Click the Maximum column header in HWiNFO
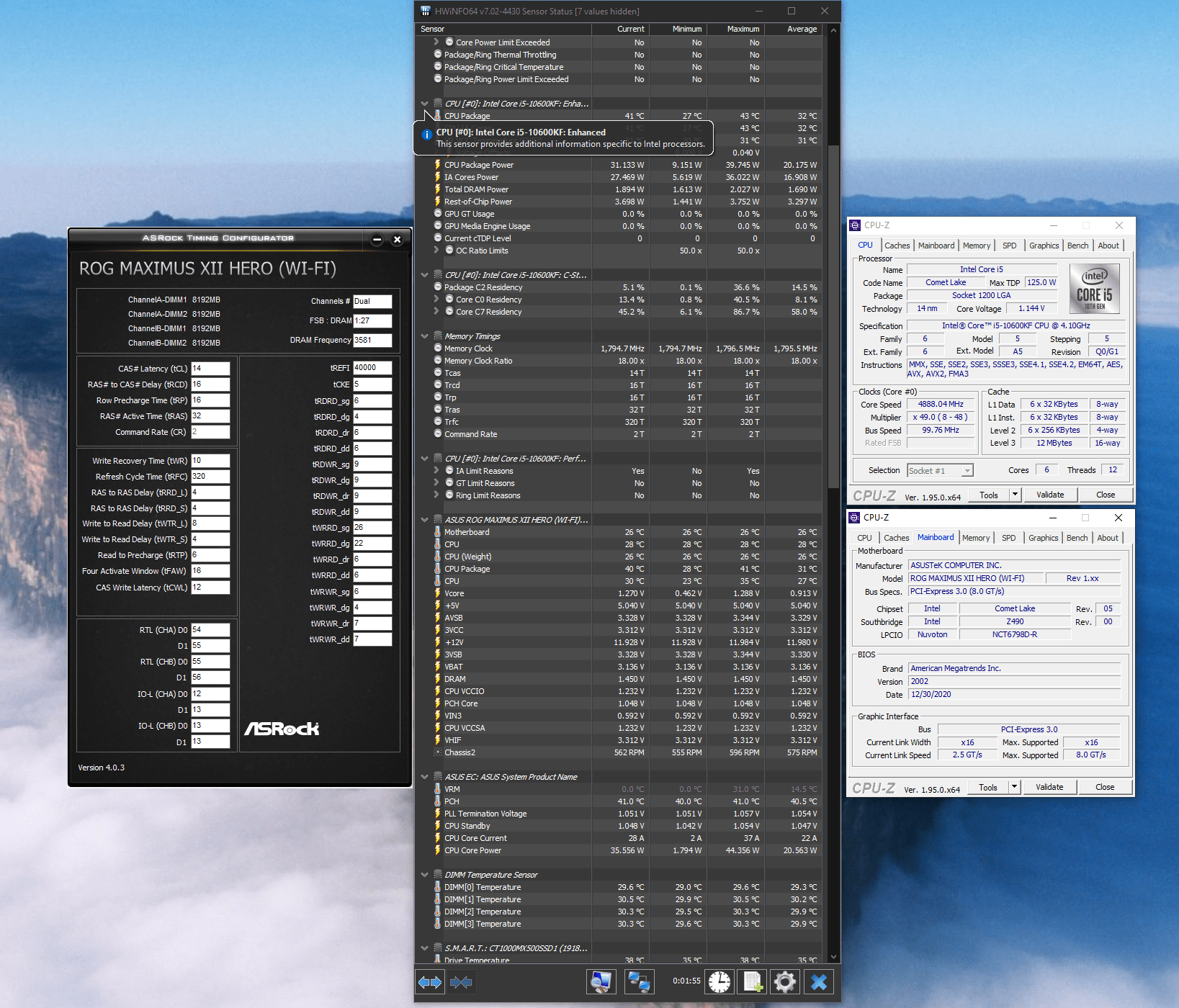 [735, 30]
